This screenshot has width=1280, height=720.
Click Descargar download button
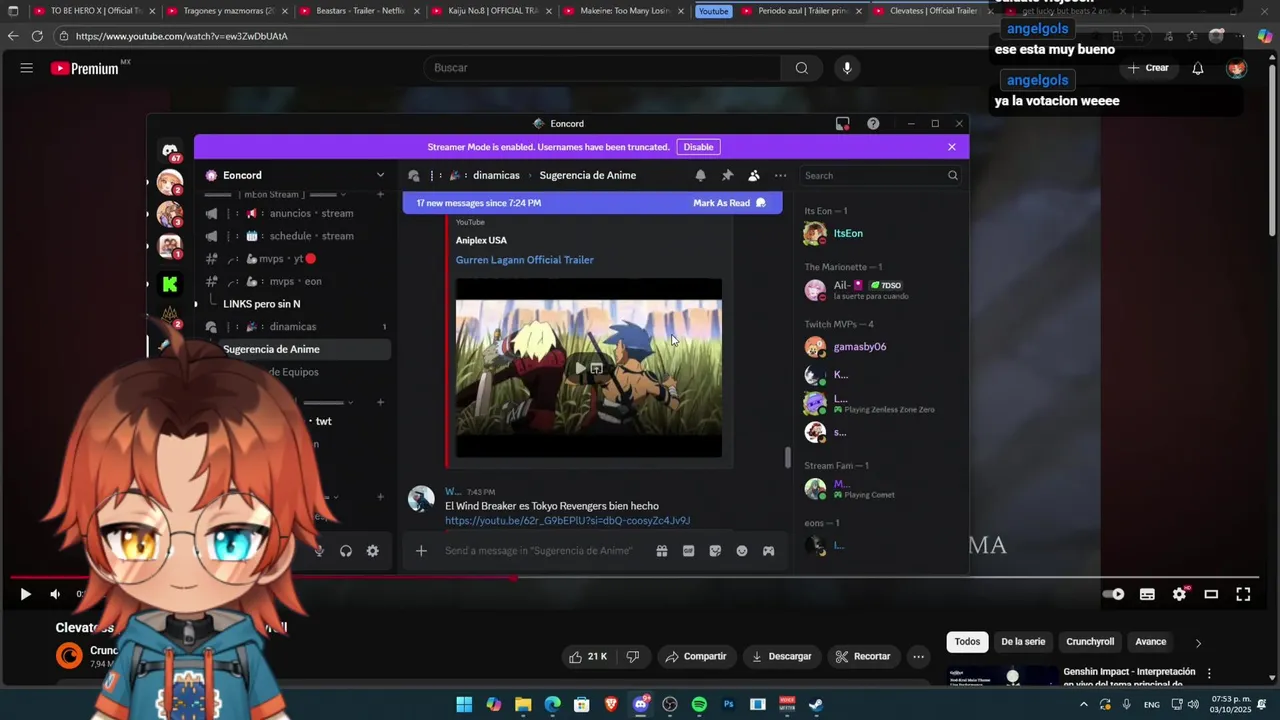(781, 656)
